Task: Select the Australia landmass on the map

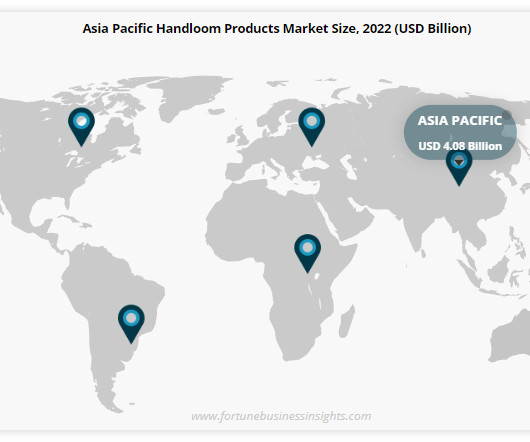Action: tap(511, 338)
